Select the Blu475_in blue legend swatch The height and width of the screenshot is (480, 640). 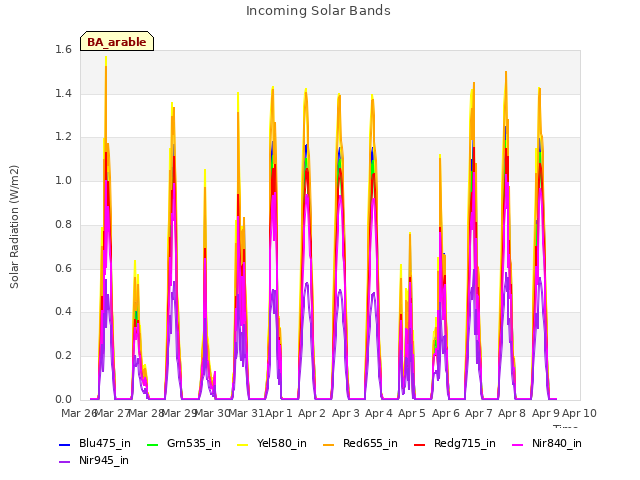click(x=64, y=444)
